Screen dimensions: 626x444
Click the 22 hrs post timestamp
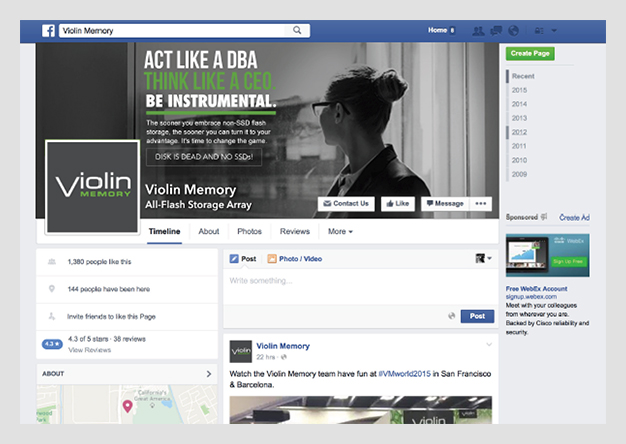[265, 357]
